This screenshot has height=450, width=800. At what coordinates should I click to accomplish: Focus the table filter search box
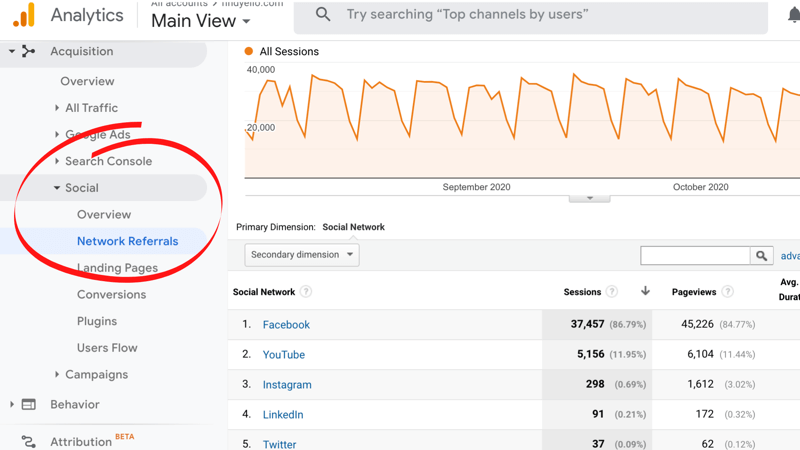click(695, 256)
